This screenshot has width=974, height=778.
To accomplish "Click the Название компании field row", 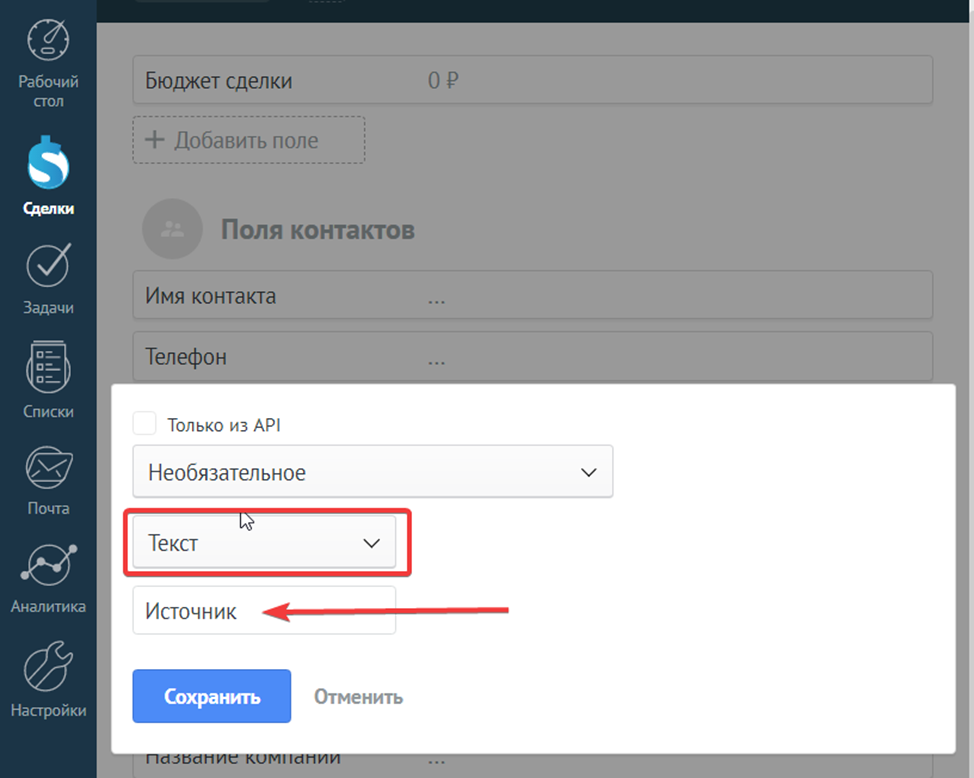I will tap(532, 766).
